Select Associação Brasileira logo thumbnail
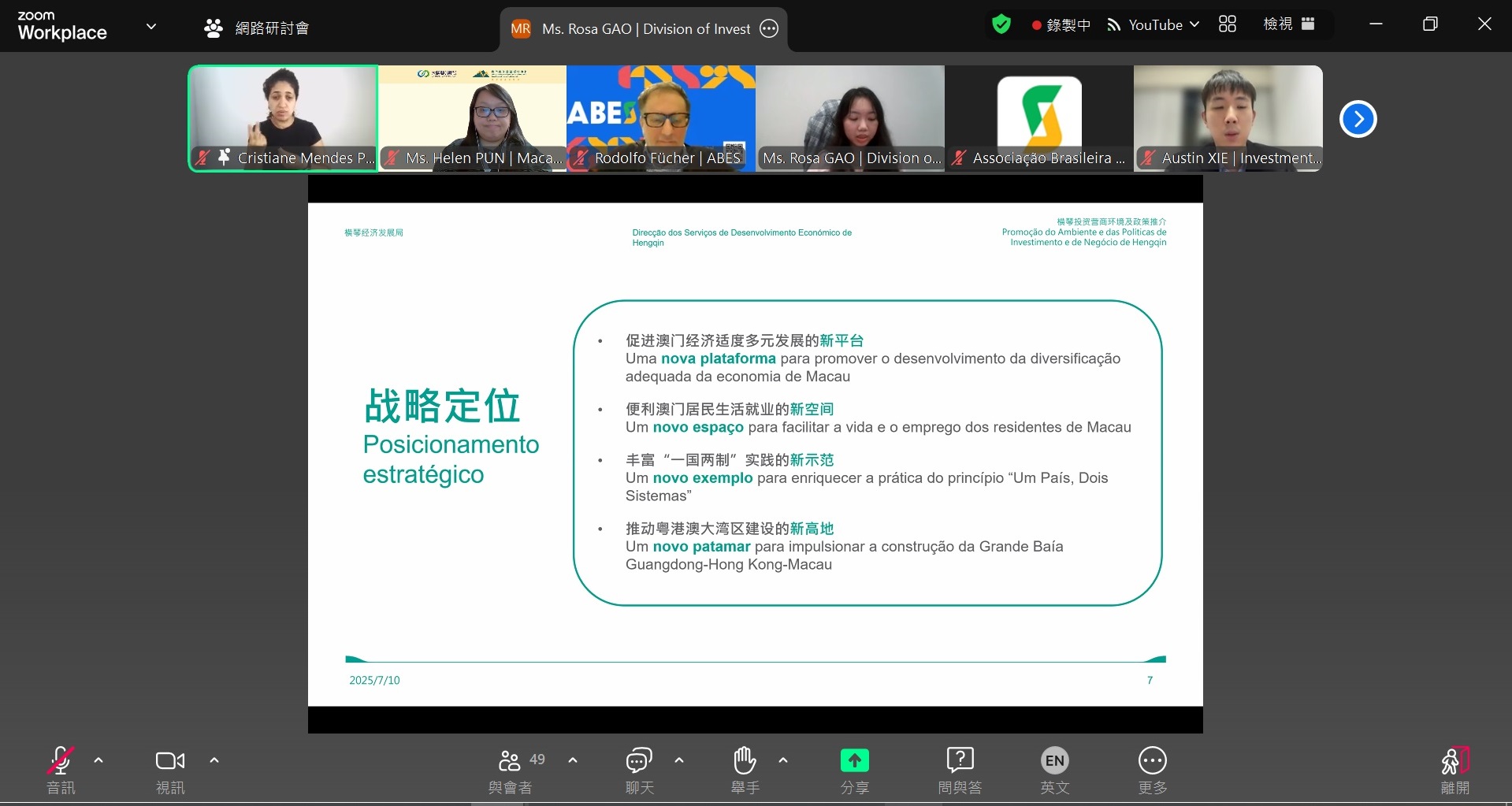 pos(1039,118)
